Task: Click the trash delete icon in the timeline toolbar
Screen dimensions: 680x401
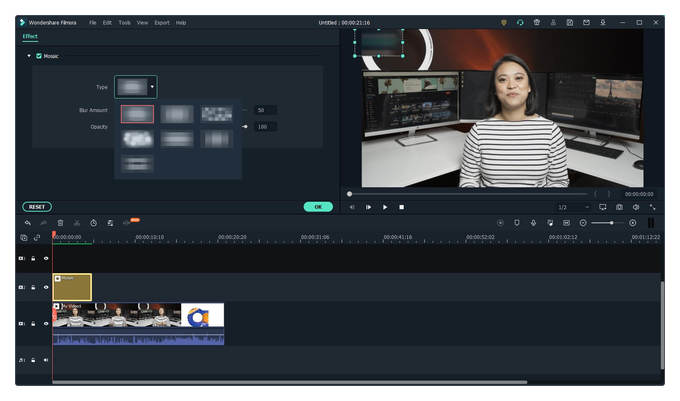Action: pos(60,223)
